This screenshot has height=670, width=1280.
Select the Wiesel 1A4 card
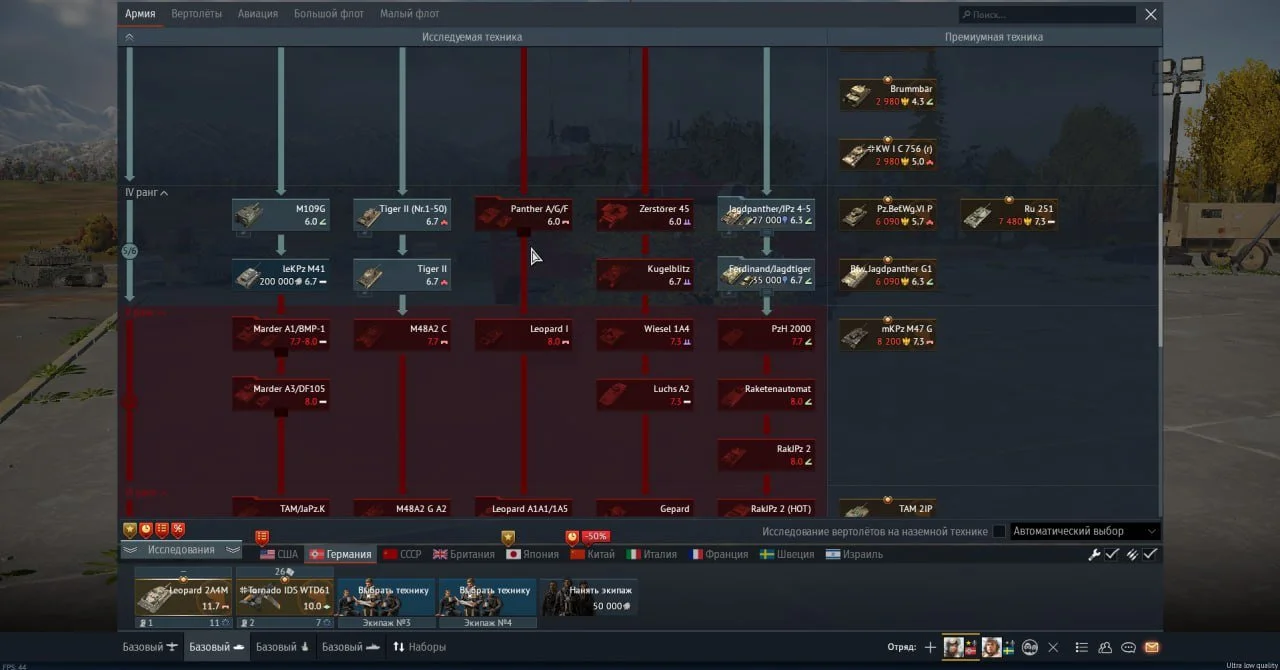[645, 335]
